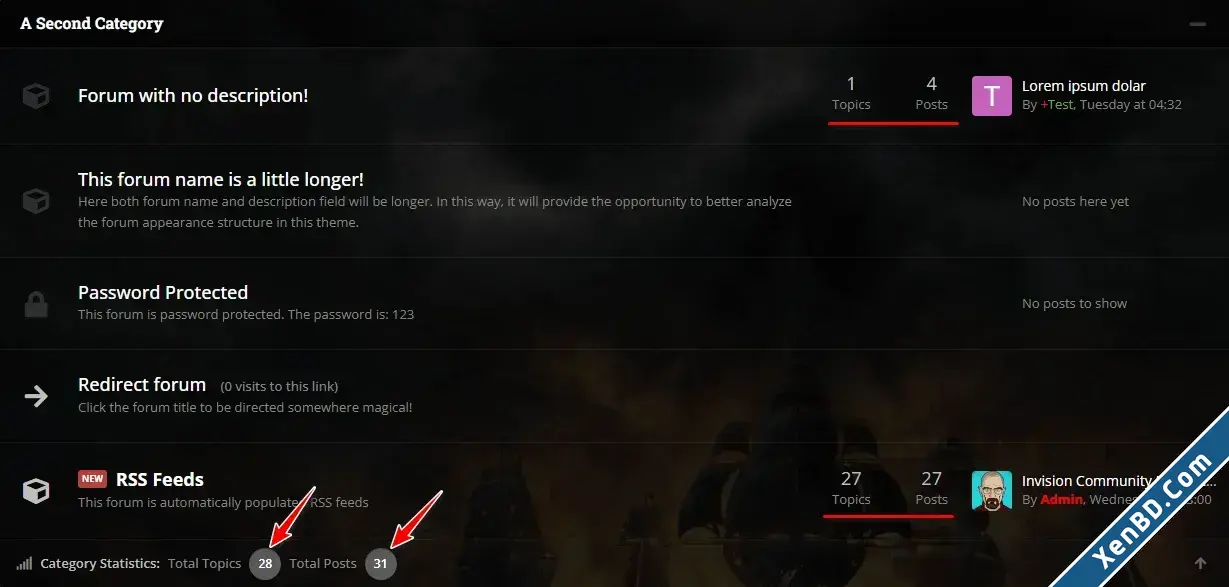Open the Invision Community latest topic
The width and height of the screenshot is (1229, 587).
pyautogui.click(x=1087, y=481)
